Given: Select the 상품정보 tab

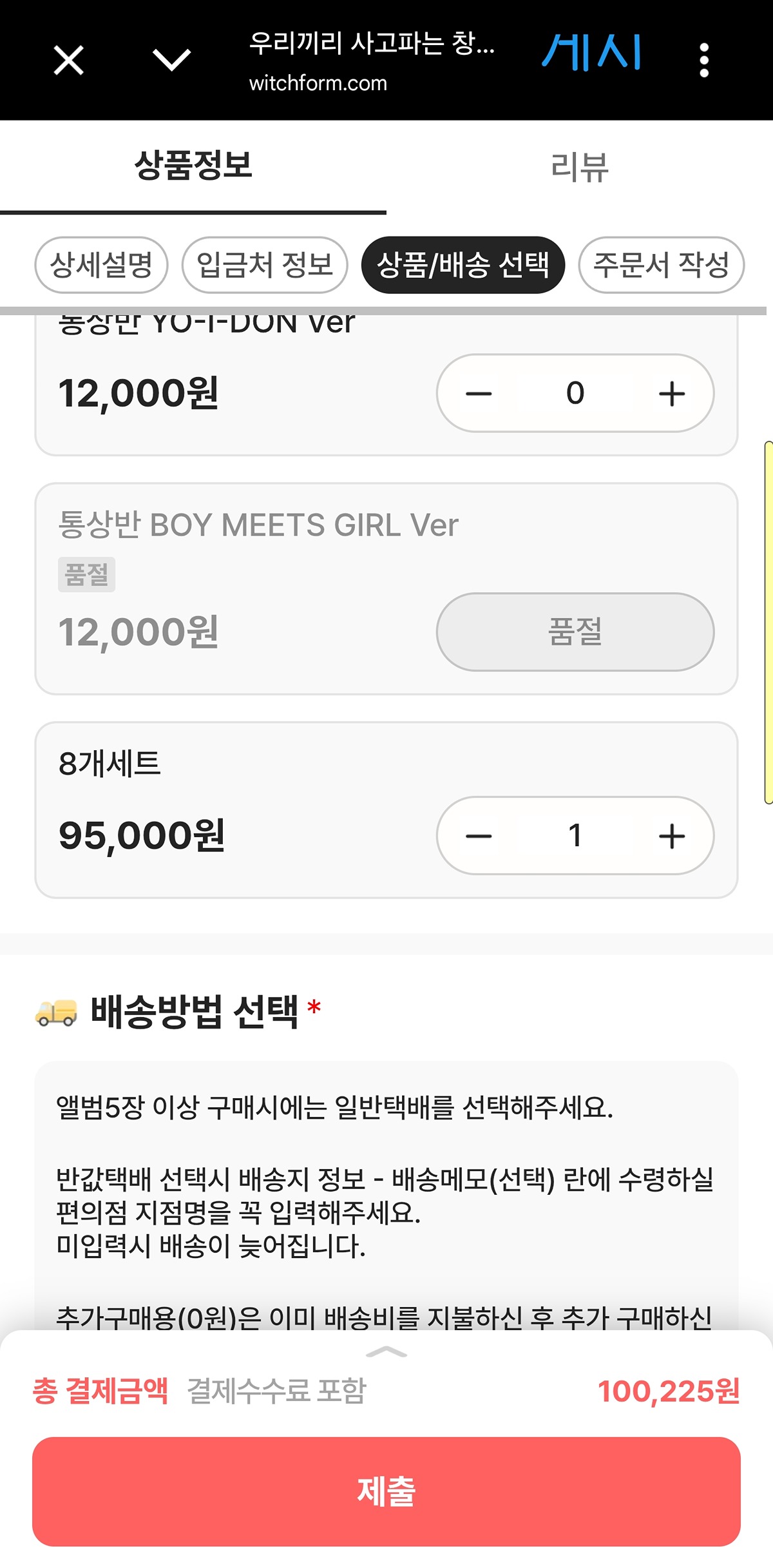Looking at the screenshot, I should (193, 166).
